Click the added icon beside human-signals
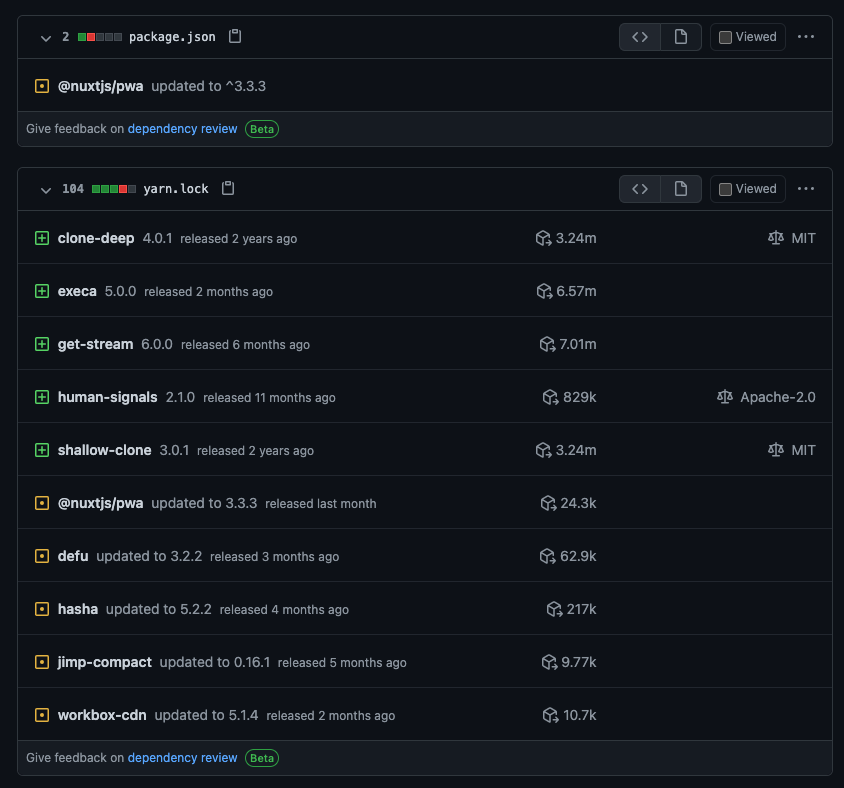844x788 pixels. (x=42, y=397)
